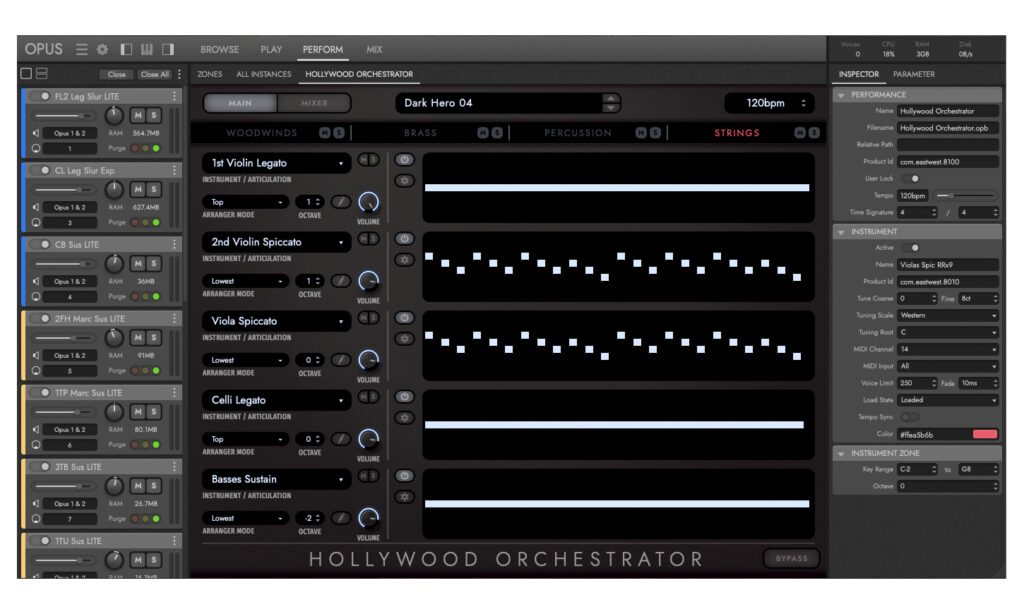1024x614 pixels.
Task: Toggle the instrument Active switch
Action: tap(910, 248)
